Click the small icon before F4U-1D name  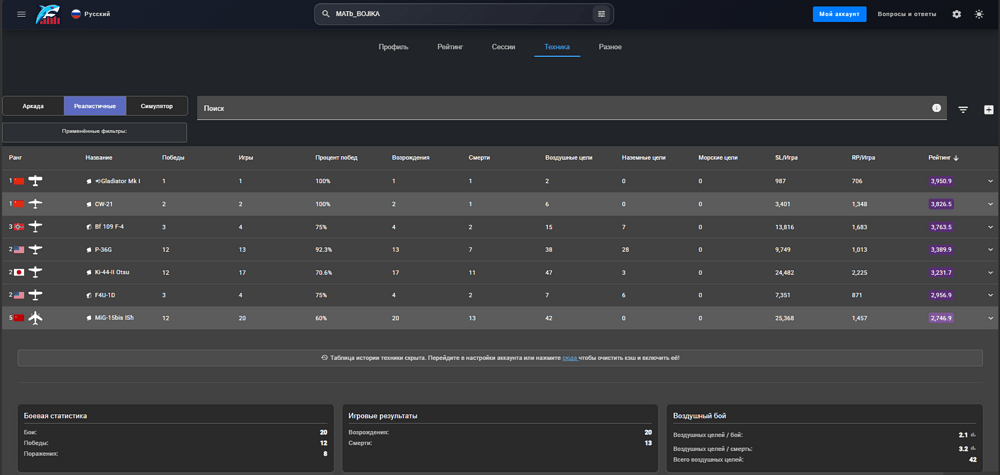[89, 295]
